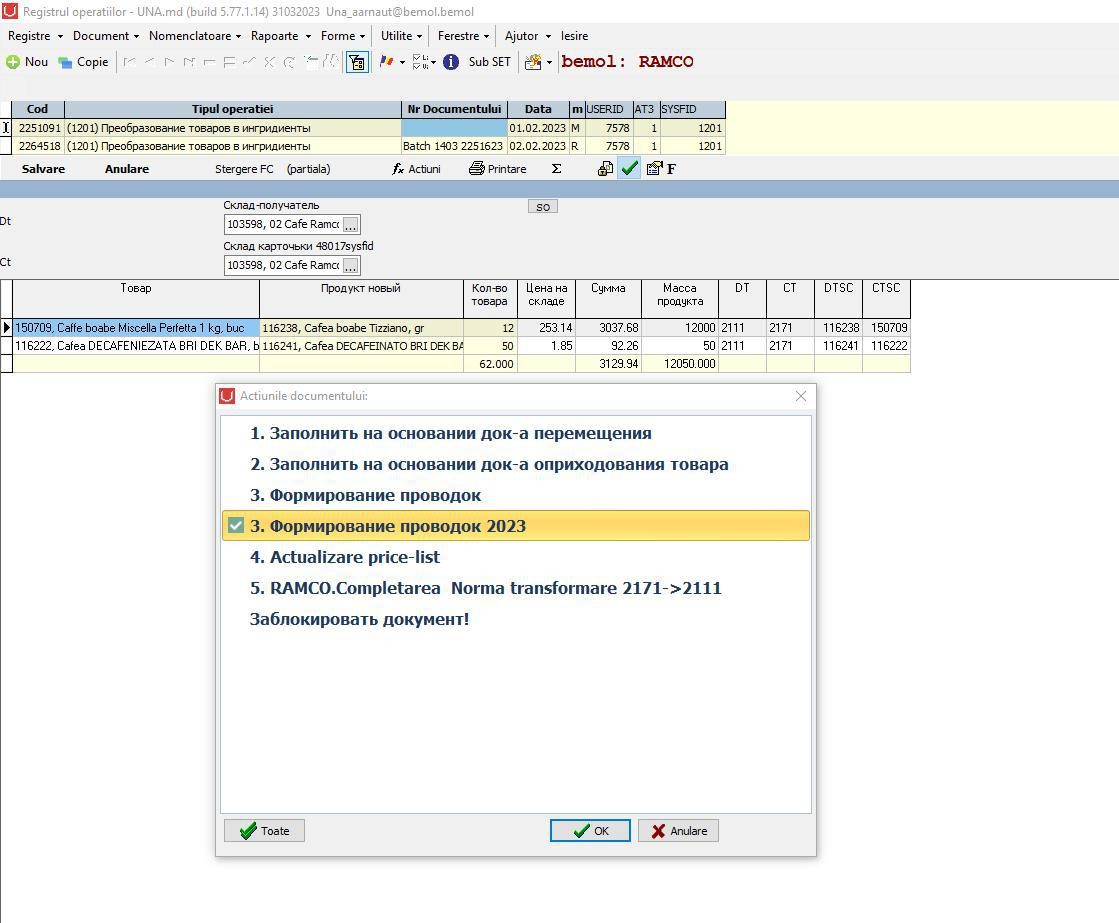Image resolution: width=1119 pixels, height=923 pixels.
Task: Click the cell 116238, Cafea boabe Tizziano, gr
Action: (x=361, y=328)
